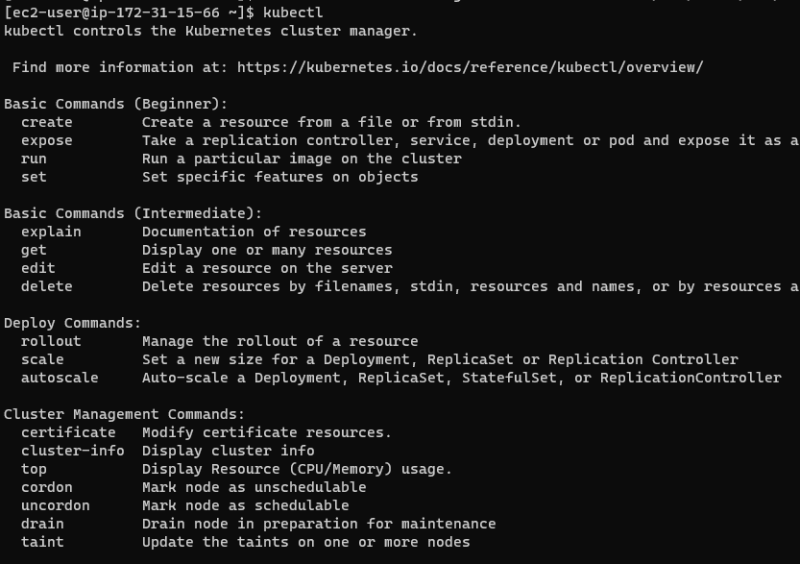Screen dimensions: 800x564
Task: Click the 'run' command in Basic Commands
Action: tap(33, 158)
